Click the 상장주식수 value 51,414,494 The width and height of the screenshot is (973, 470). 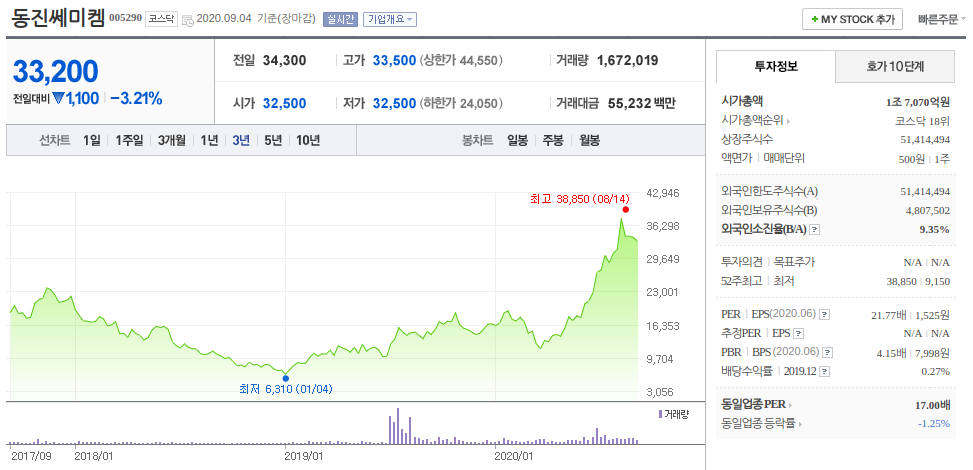point(925,140)
